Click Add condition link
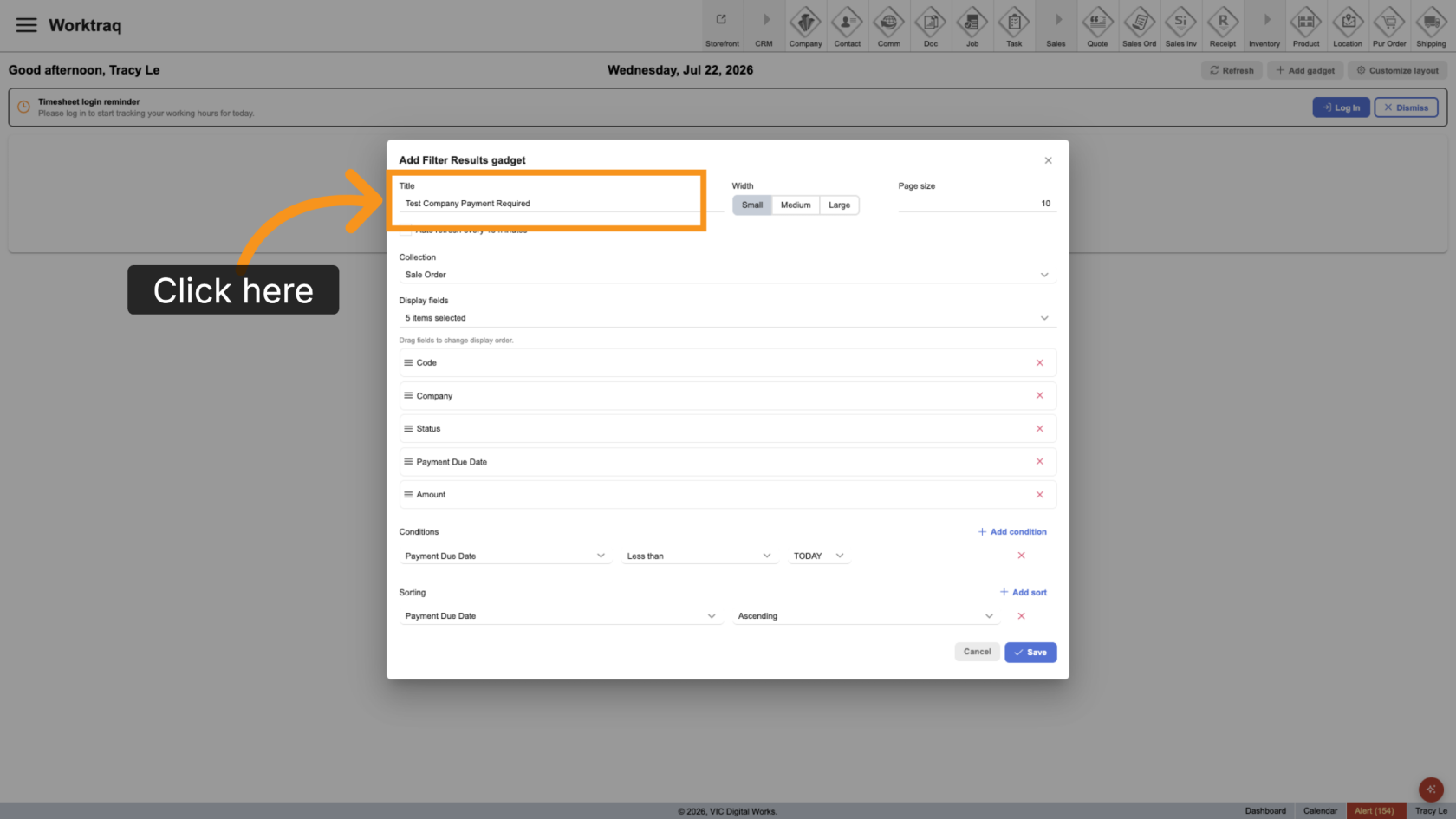Viewport: 1456px width, 819px height. pyautogui.click(x=1012, y=532)
